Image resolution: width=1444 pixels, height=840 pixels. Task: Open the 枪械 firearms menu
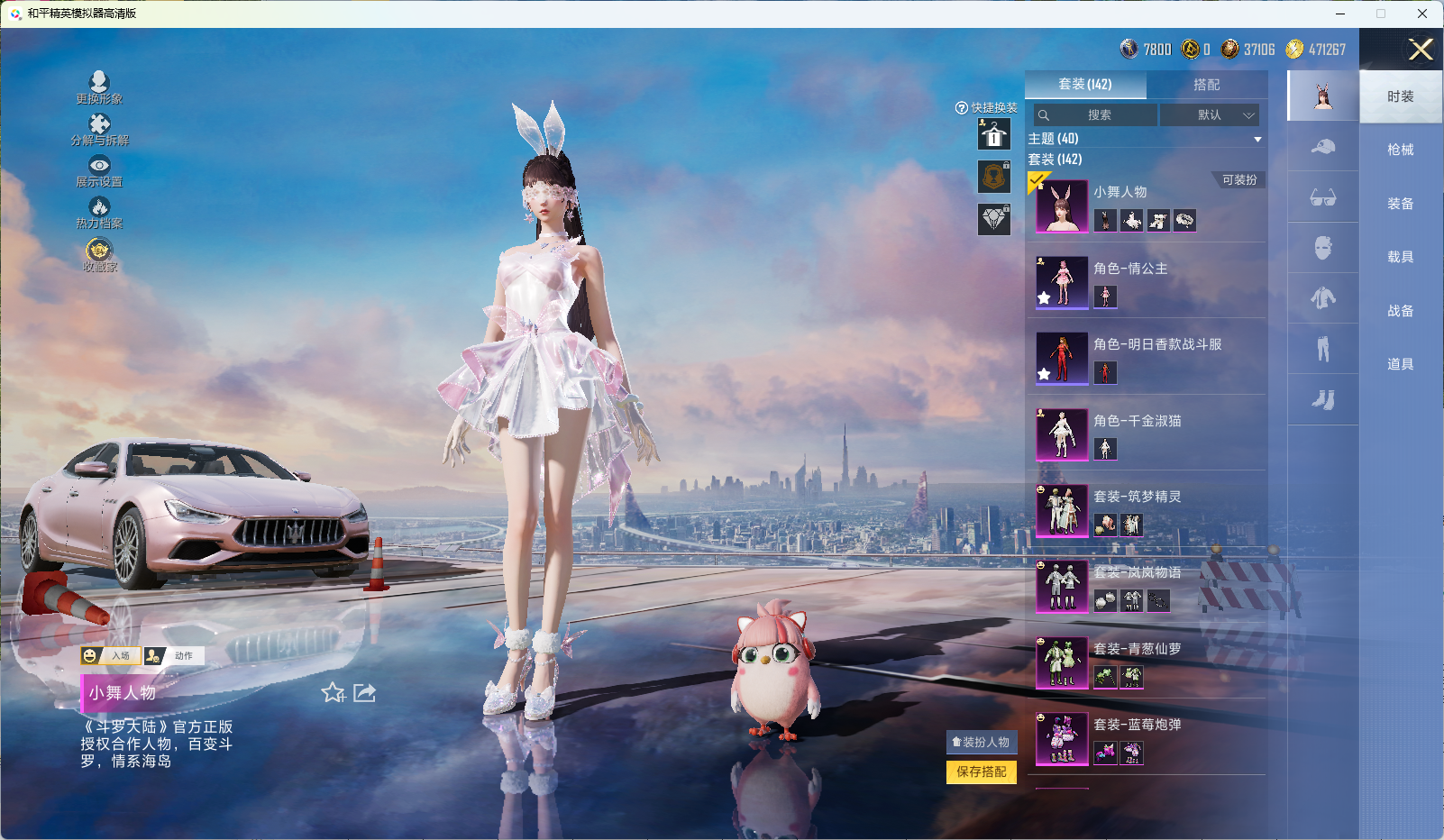[x=1400, y=150]
